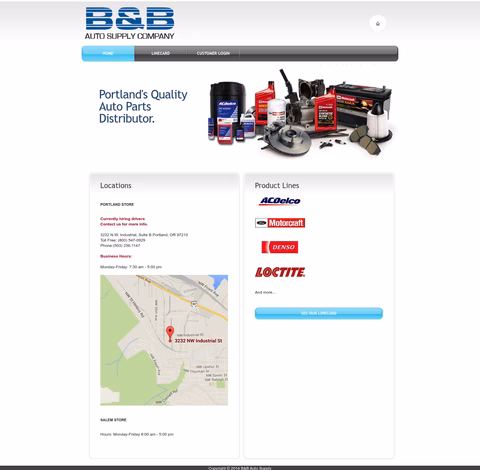Select the Portland Store heading
Image resolution: width=480 pixels, height=470 pixels.
[x=117, y=204]
